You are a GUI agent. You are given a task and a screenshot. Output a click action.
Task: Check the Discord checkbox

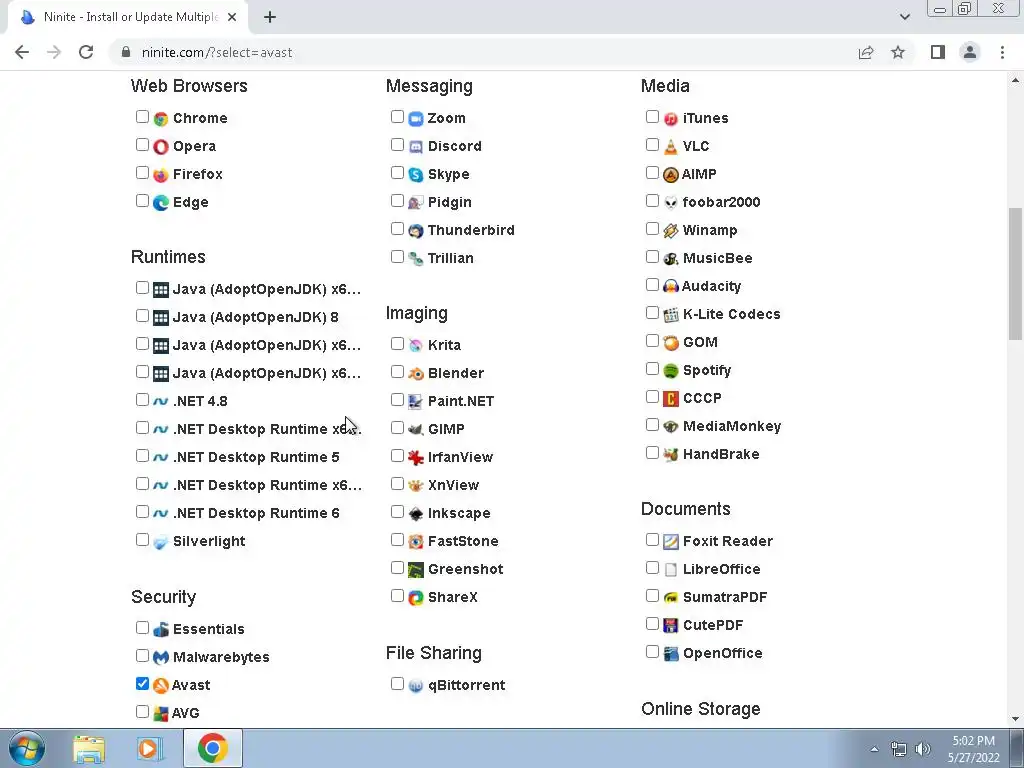[397, 145]
